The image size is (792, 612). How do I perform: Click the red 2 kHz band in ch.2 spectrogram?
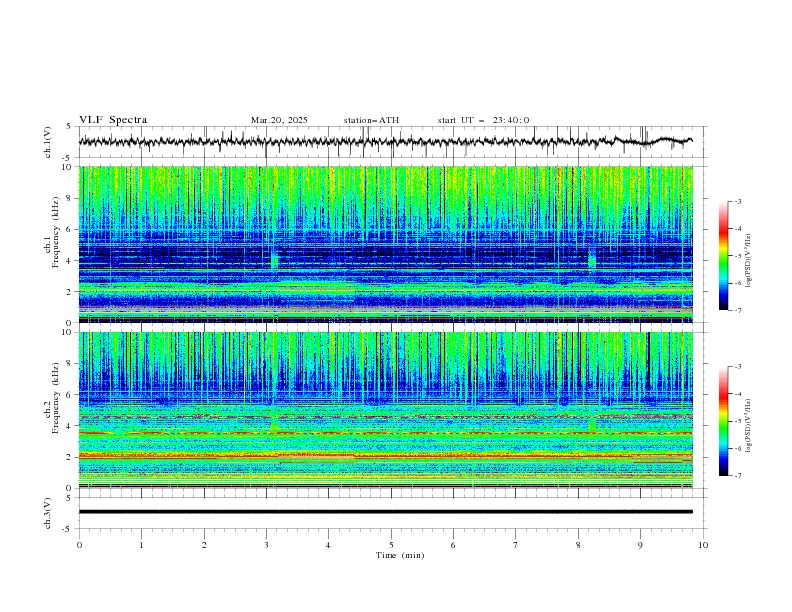[x=385, y=455]
